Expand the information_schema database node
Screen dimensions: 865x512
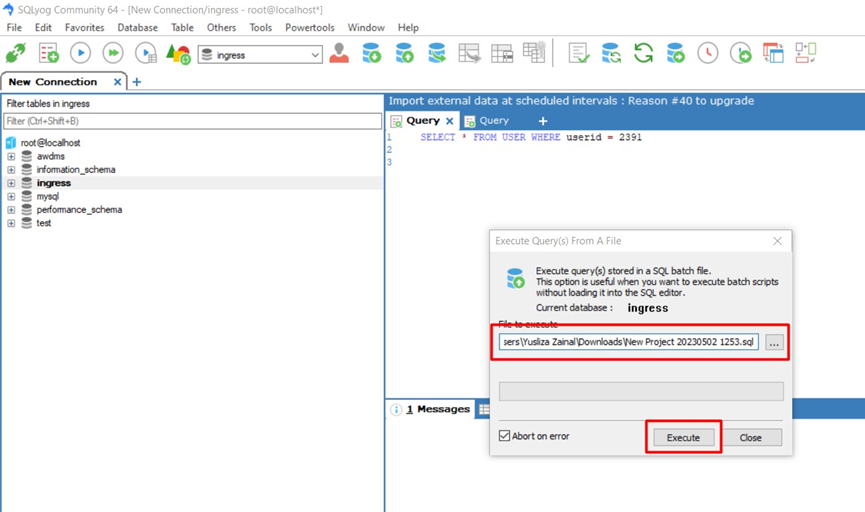pos(11,169)
